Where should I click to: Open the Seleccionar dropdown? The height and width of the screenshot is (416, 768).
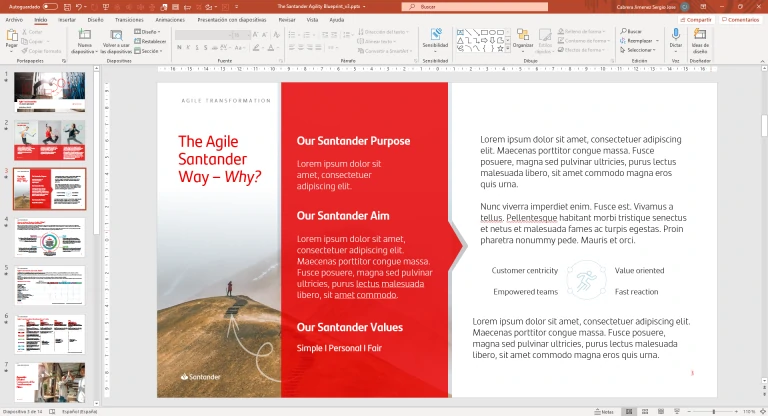(x=638, y=50)
